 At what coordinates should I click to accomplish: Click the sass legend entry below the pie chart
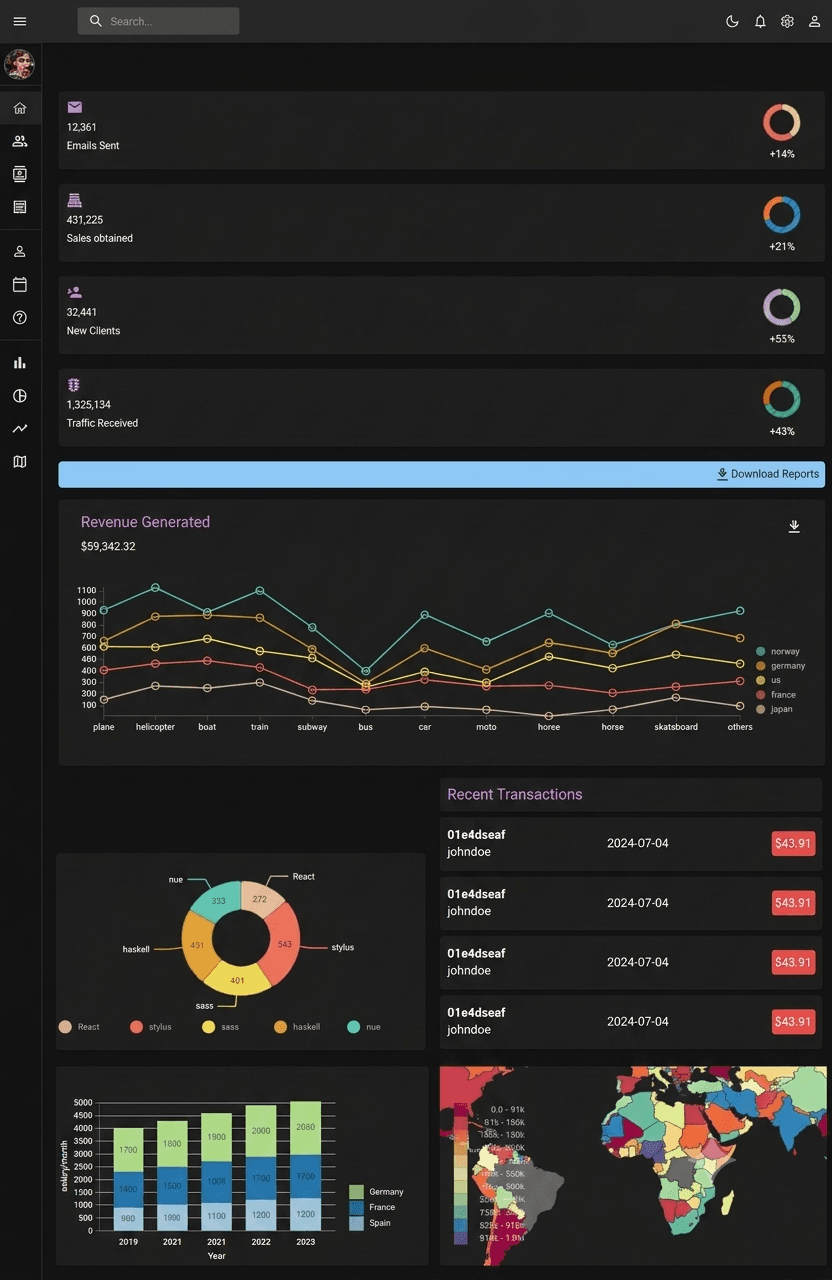tap(221, 1027)
